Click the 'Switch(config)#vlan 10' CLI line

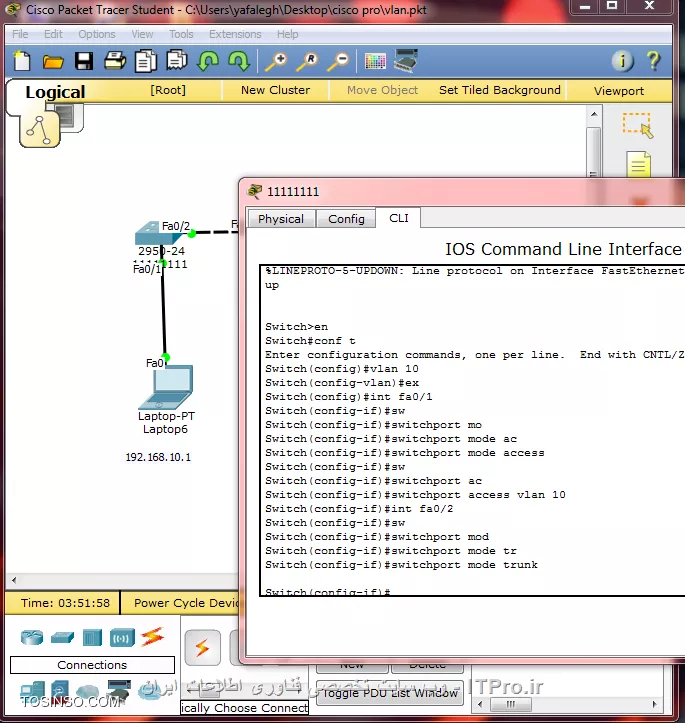point(342,368)
